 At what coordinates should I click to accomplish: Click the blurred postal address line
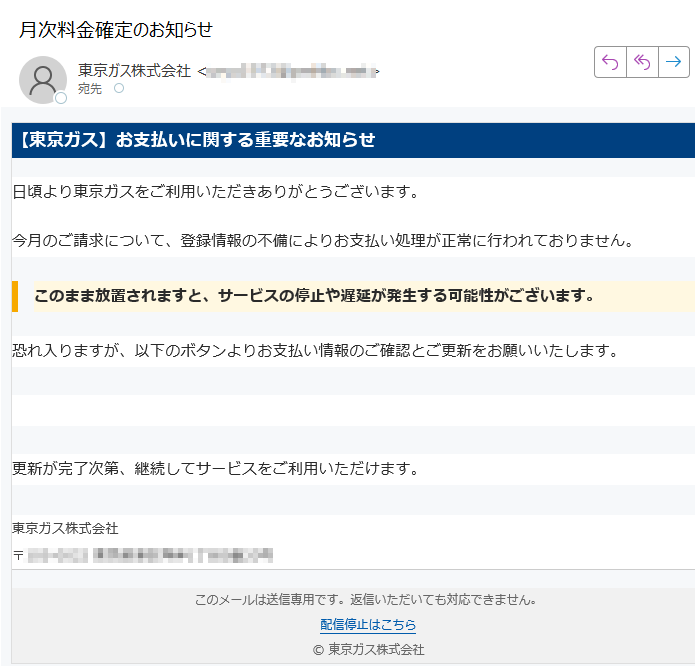pyautogui.click(x=143, y=555)
